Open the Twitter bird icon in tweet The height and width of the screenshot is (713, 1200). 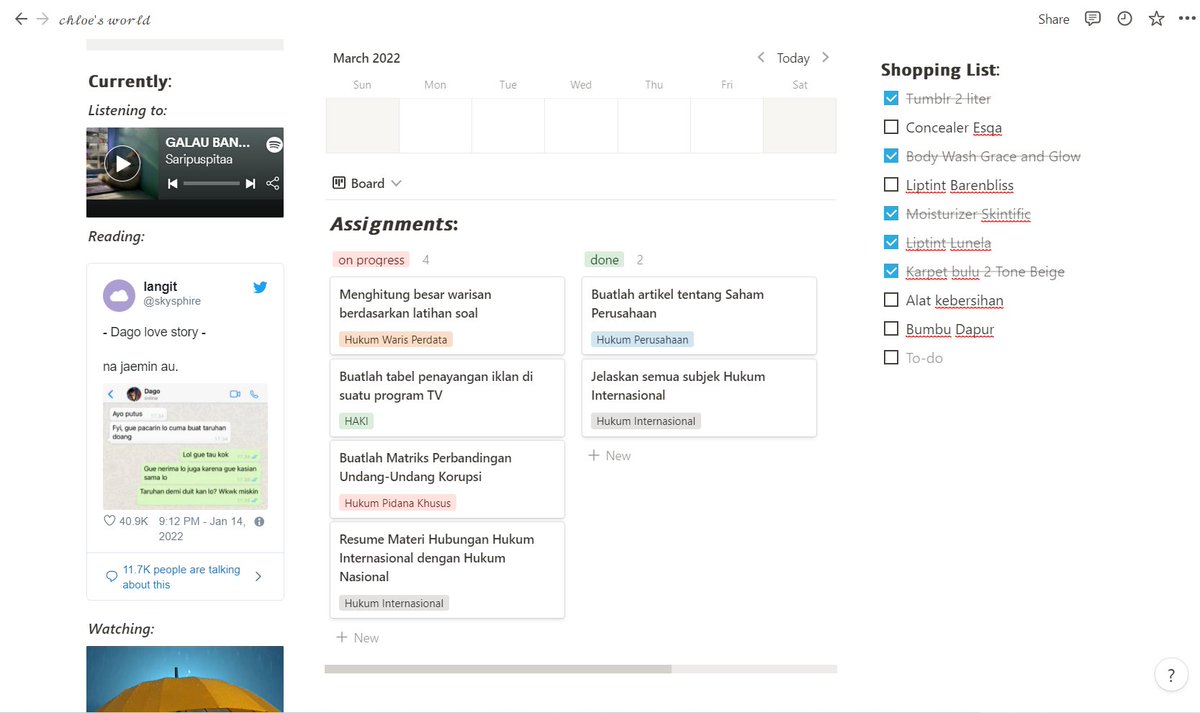[x=260, y=288]
